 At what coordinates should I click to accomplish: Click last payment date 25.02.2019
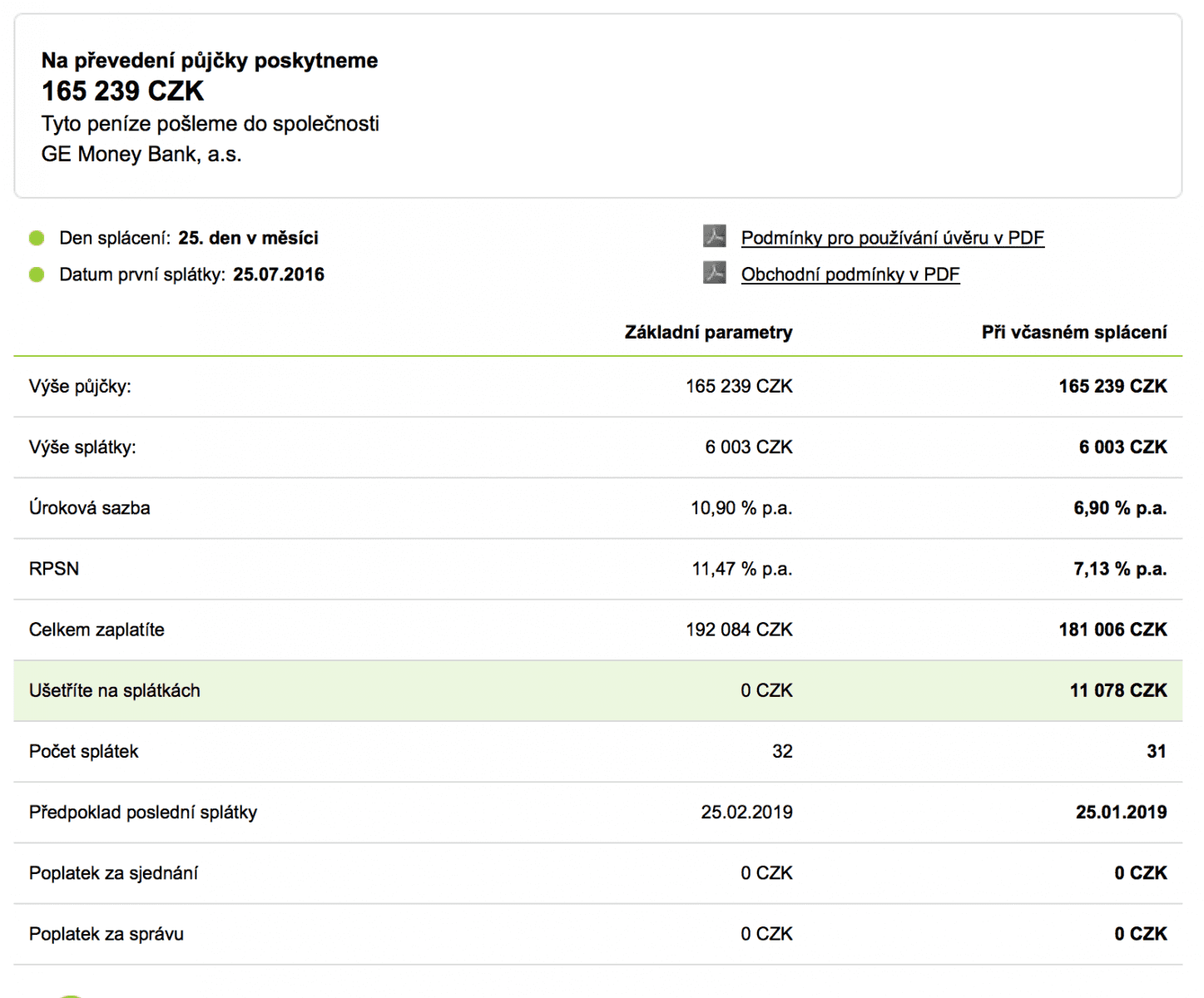coord(746,813)
